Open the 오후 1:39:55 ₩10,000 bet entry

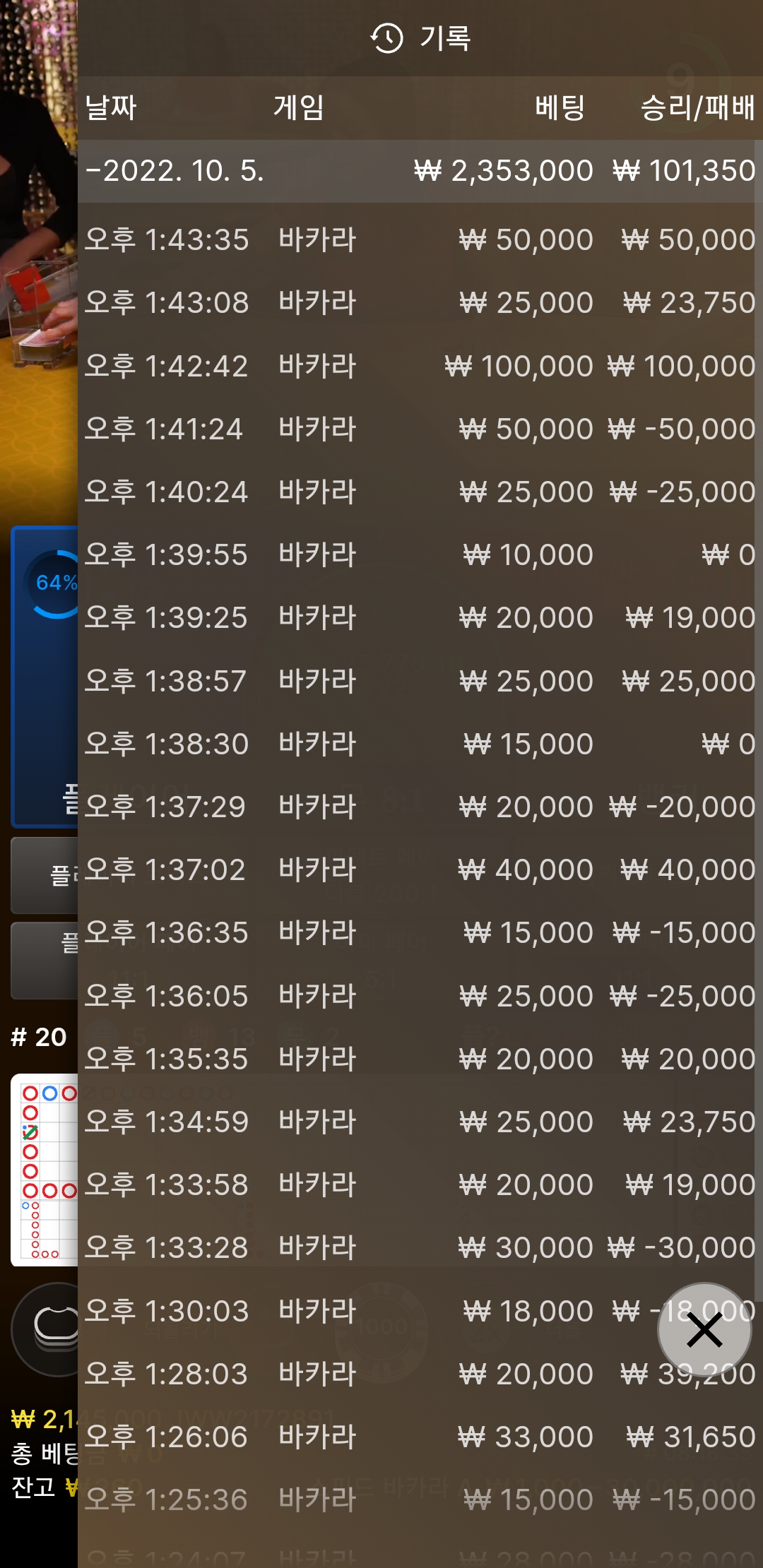coord(420,554)
